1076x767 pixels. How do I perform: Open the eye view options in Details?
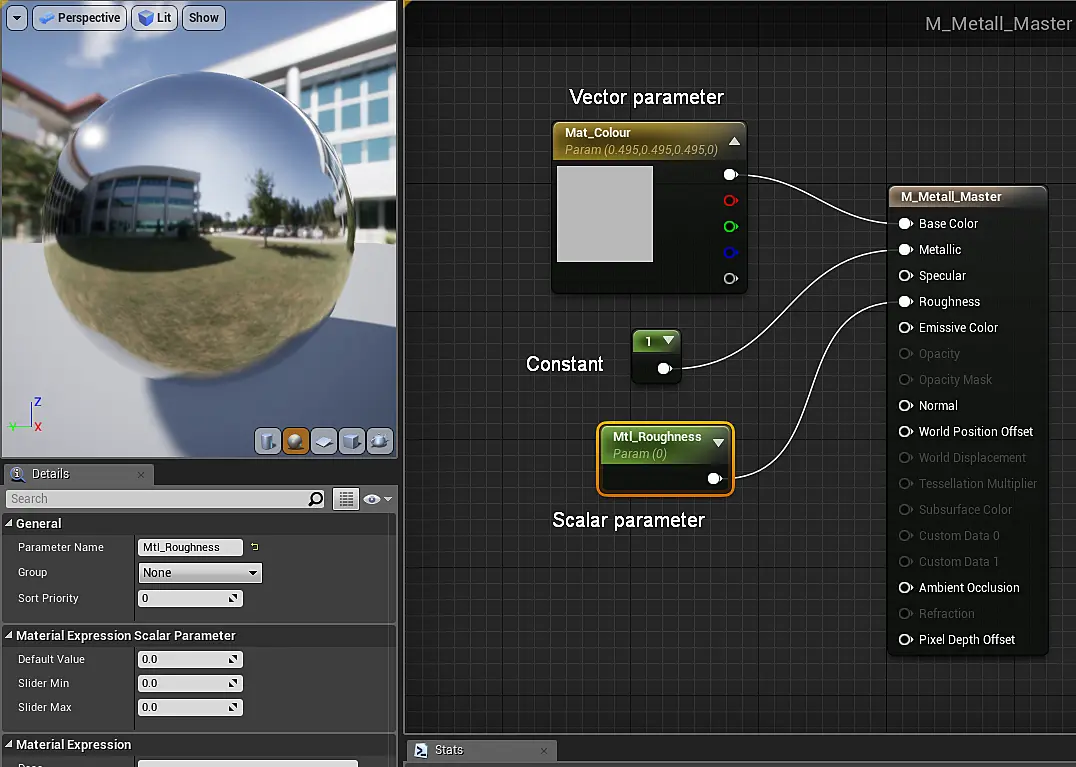point(377,499)
